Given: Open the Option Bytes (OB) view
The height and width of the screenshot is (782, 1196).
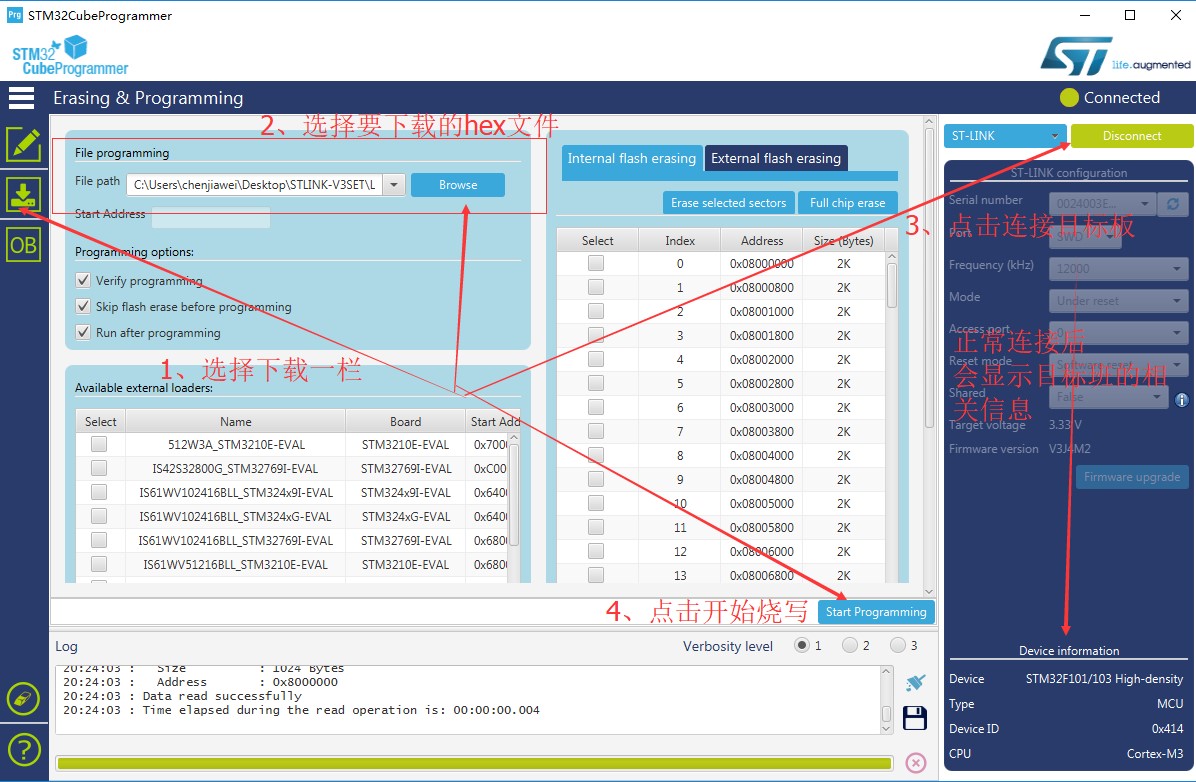Looking at the screenshot, I should pyautogui.click(x=24, y=246).
